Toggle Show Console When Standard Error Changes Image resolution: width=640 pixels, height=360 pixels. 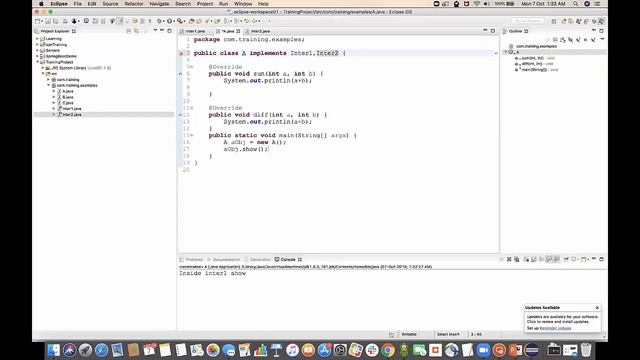point(556,259)
